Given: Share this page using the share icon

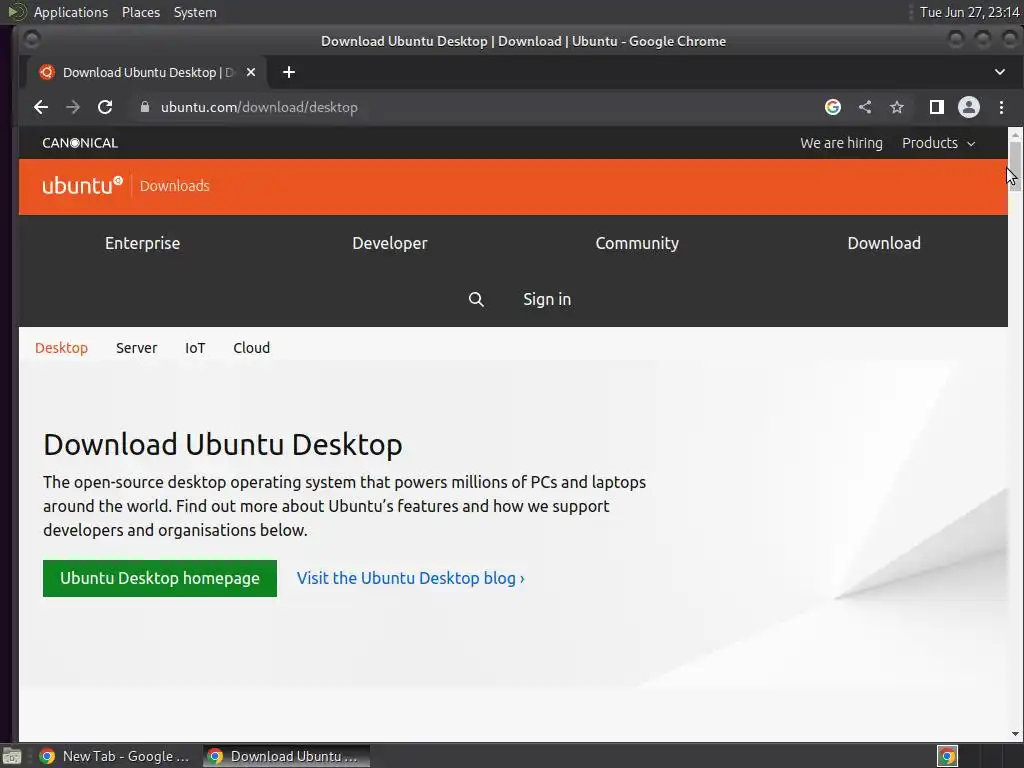Looking at the screenshot, I should pos(865,107).
